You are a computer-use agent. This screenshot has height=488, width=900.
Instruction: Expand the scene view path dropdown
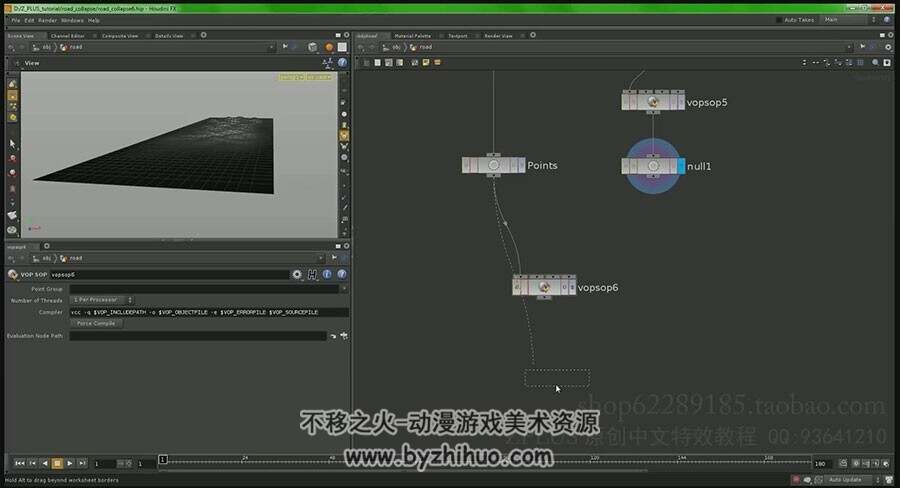pyautogui.click(x=271, y=47)
